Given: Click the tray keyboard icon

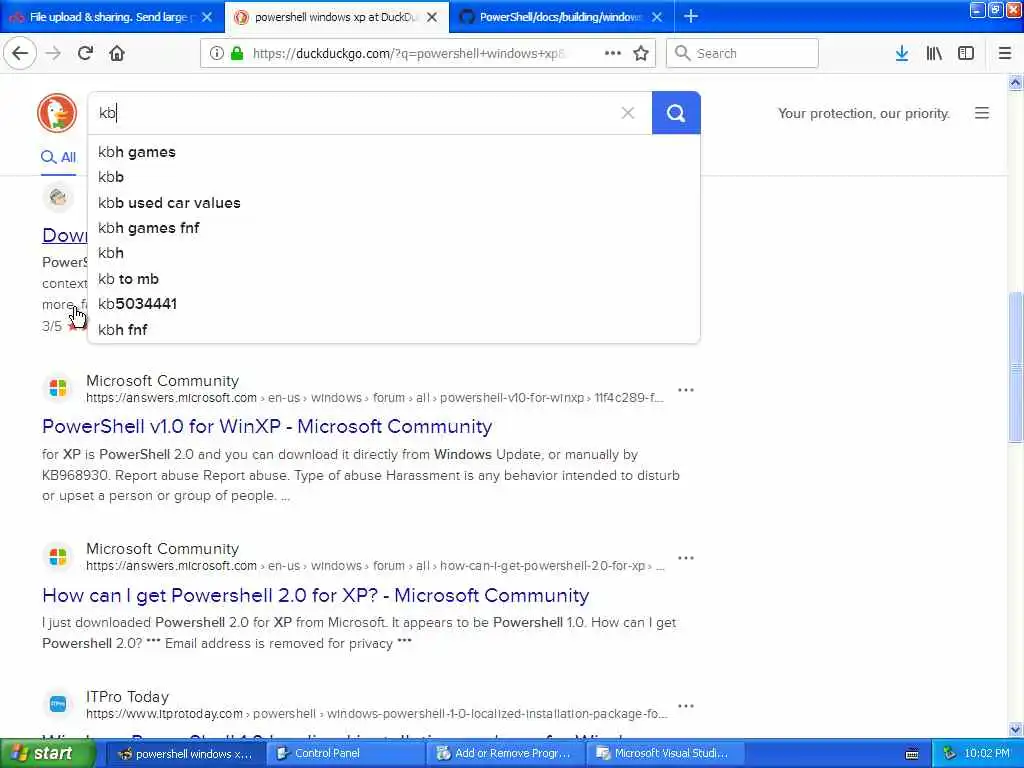Looking at the screenshot, I should click(x=912, y=754).
